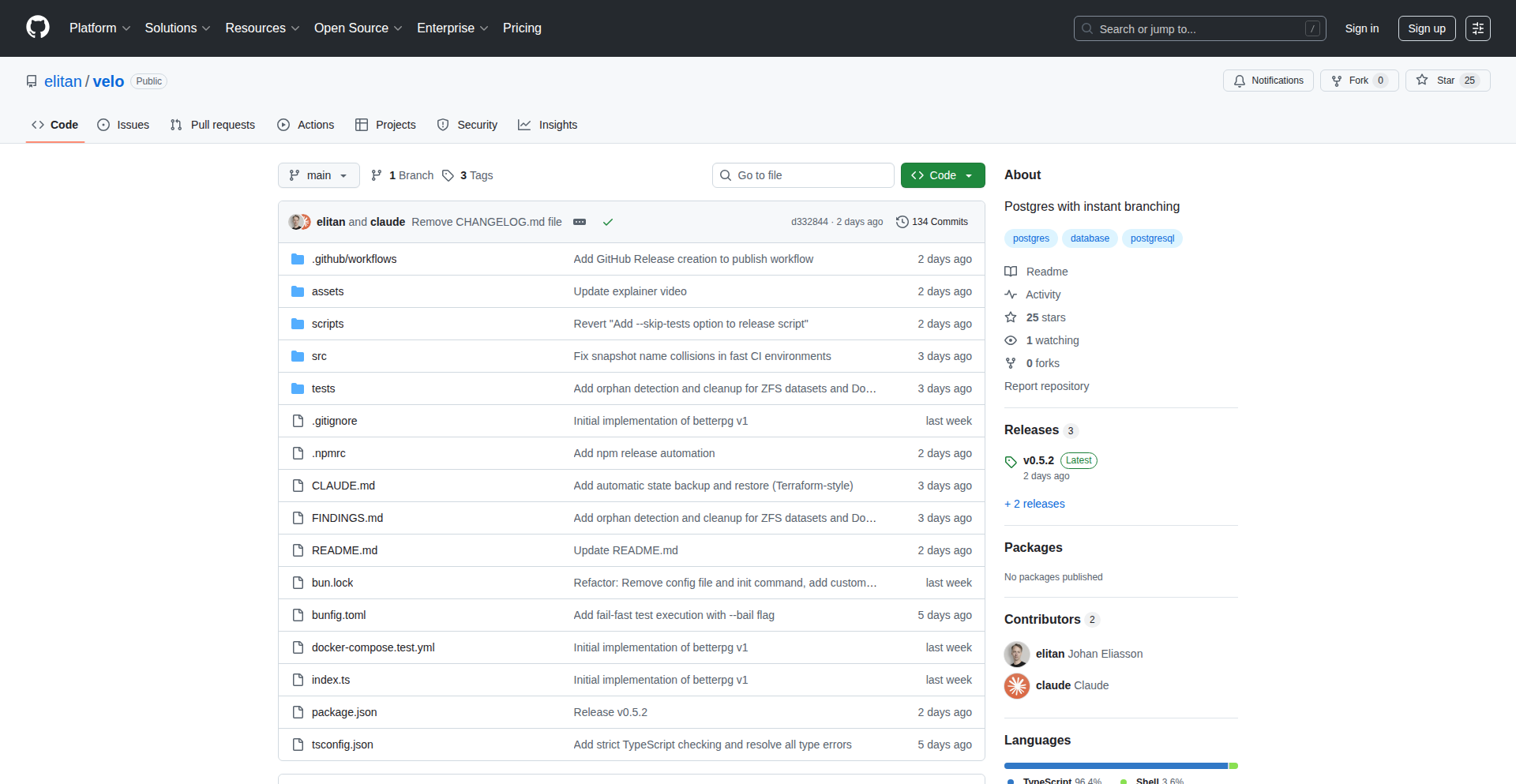Open the 134 Commits history
The height and width of the screenshot is (784, 1516).
tap(932, 222)
